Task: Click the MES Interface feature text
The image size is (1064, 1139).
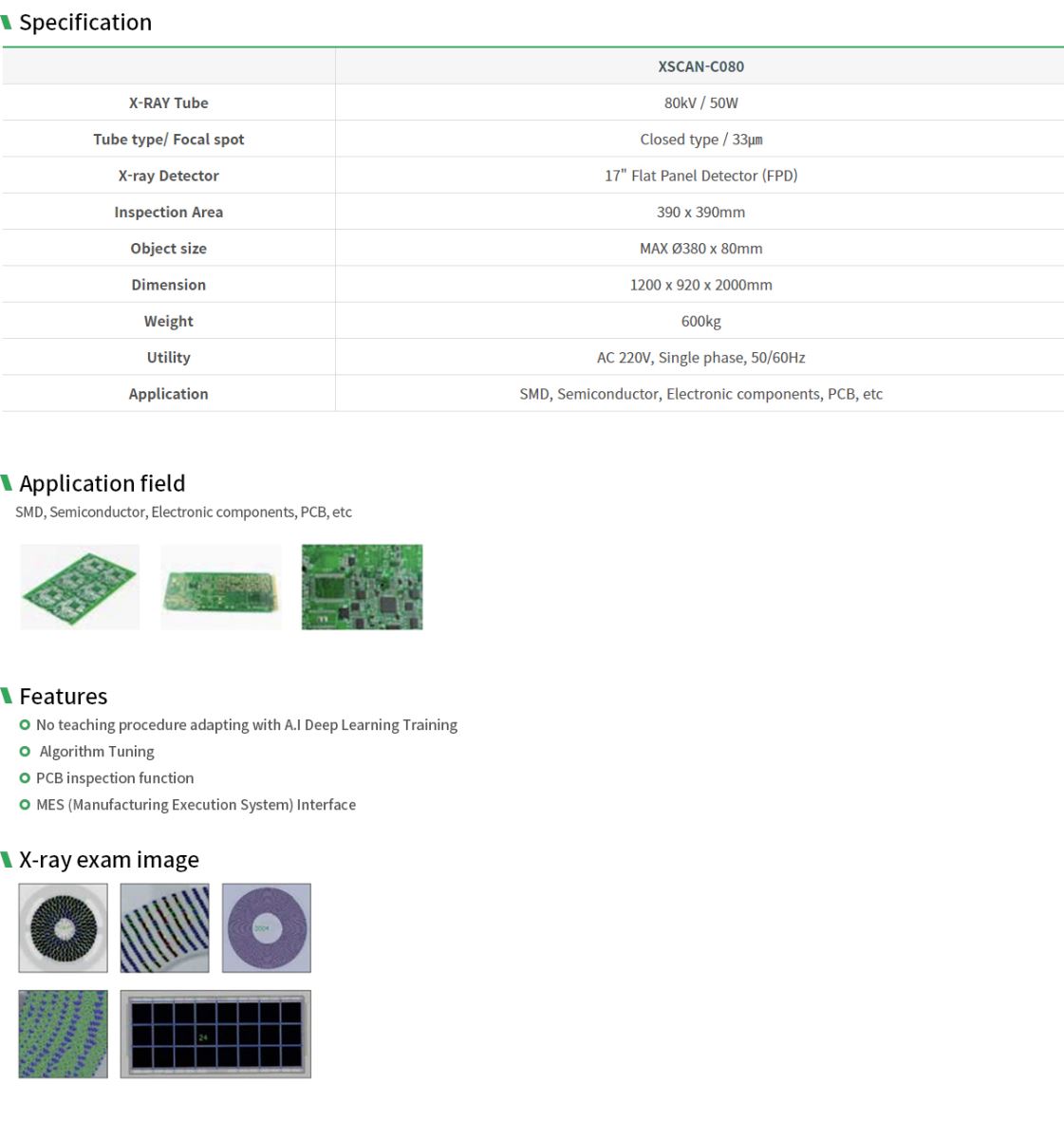Action: [196, 805]
